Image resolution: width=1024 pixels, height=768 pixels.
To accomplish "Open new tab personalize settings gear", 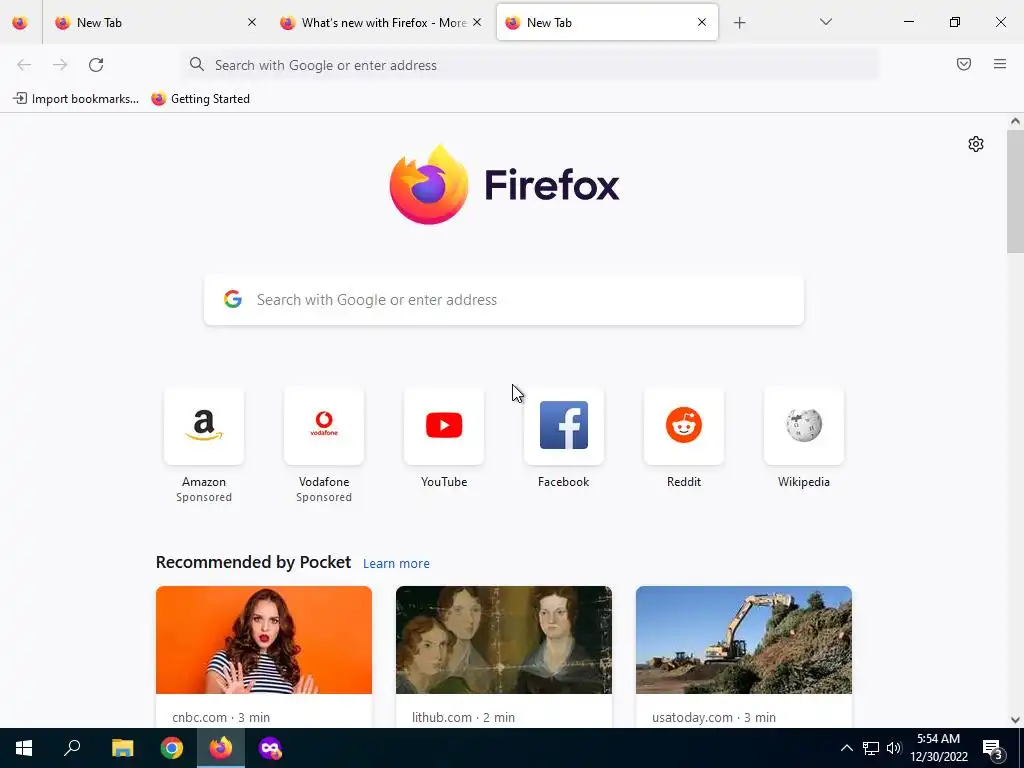I will 976,144.
